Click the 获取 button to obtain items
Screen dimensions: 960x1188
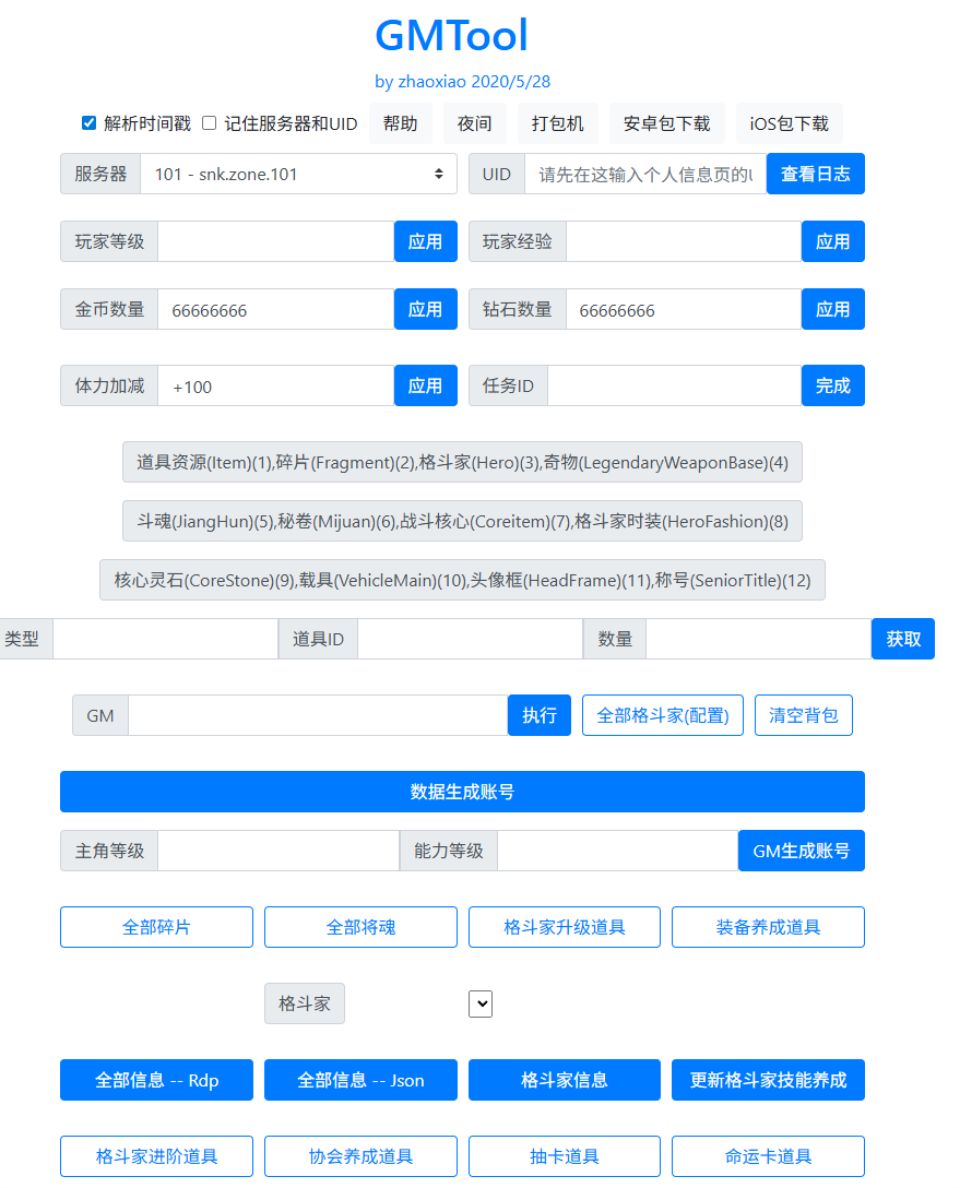tap(903, 638)
